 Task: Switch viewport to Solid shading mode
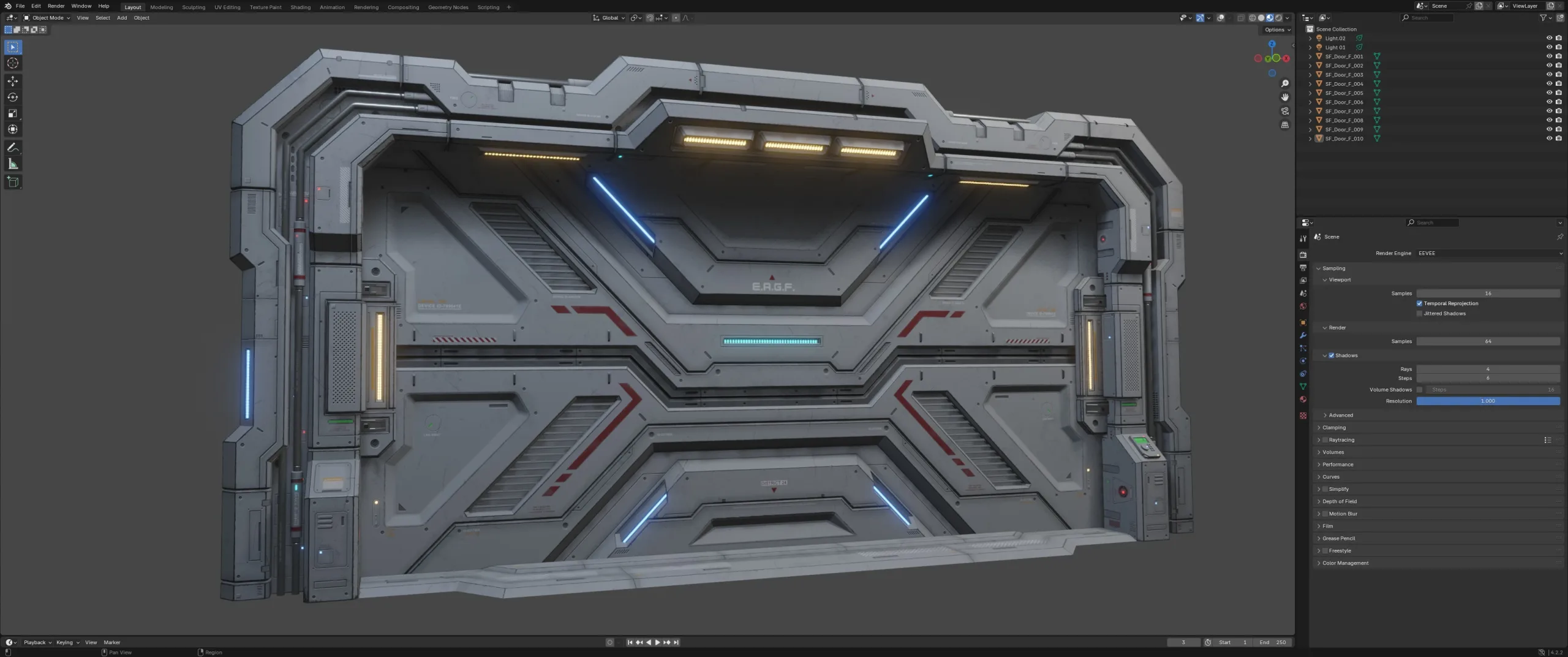1262,18
